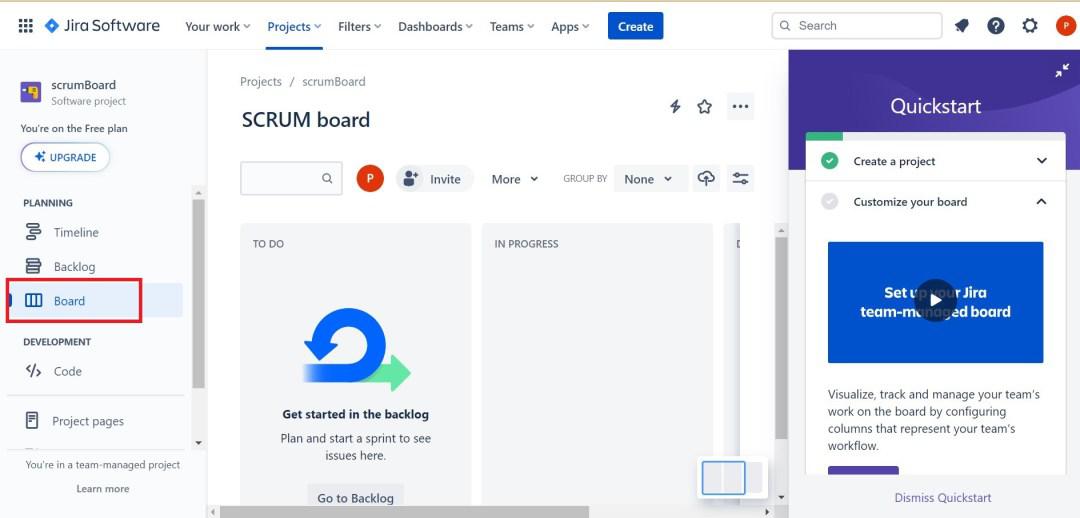Click Learn more link in sidebar
The width and height of the screenshot is (1080, 518).
pyautogui.click(x=103, y=488)
